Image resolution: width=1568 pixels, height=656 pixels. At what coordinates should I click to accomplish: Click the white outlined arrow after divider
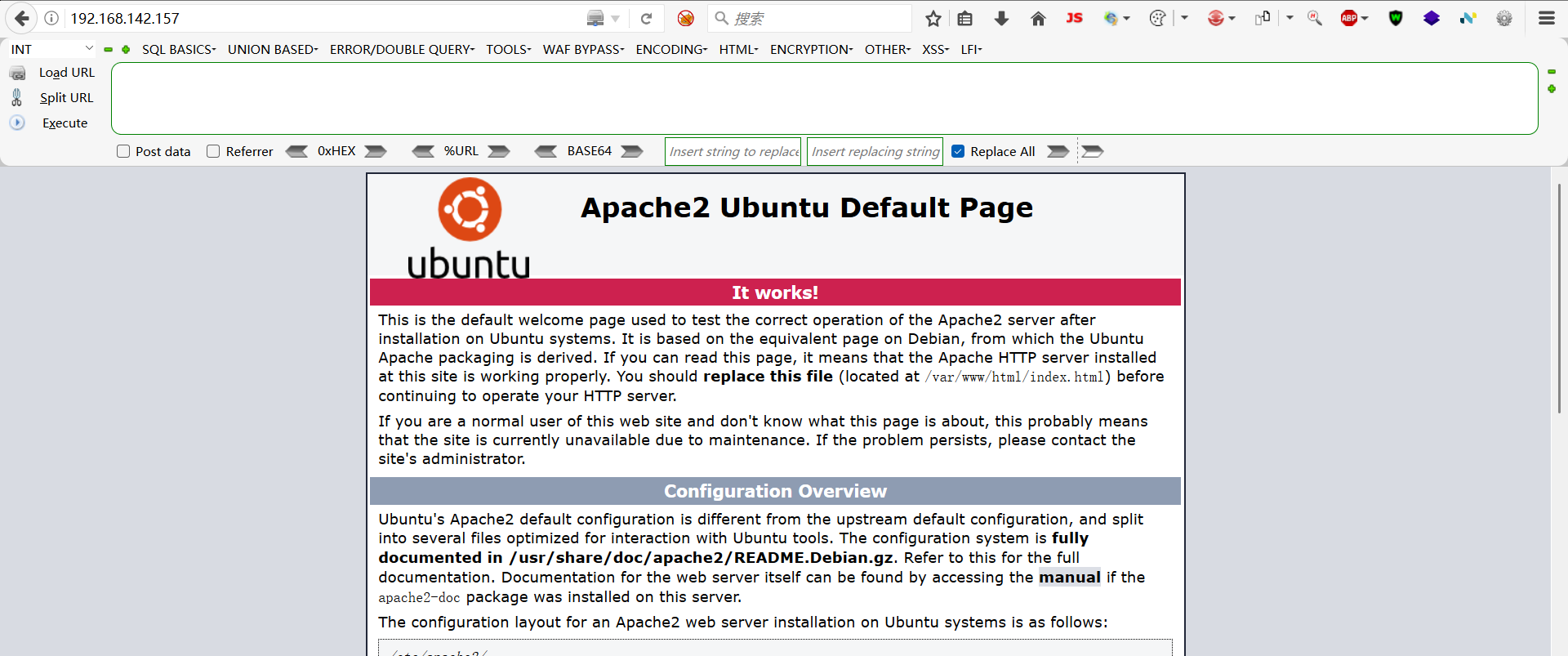[1093, 151]
